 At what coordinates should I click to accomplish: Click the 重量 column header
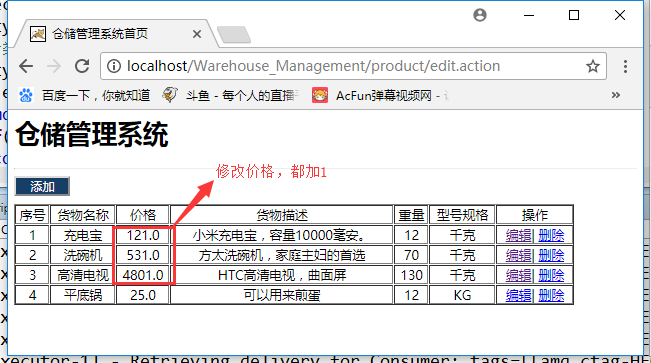point(411,215)
